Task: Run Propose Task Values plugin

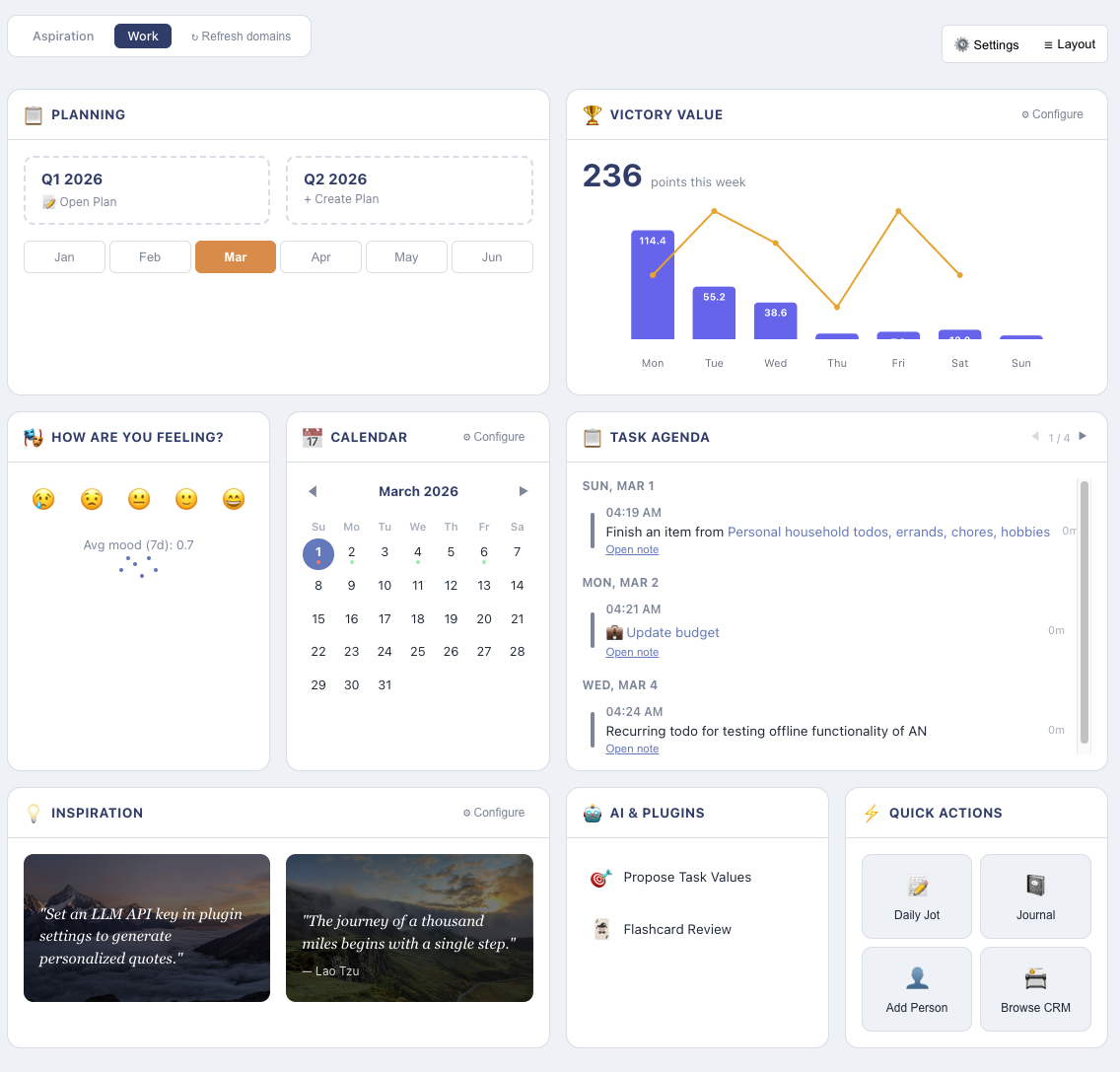Action: 686,877
